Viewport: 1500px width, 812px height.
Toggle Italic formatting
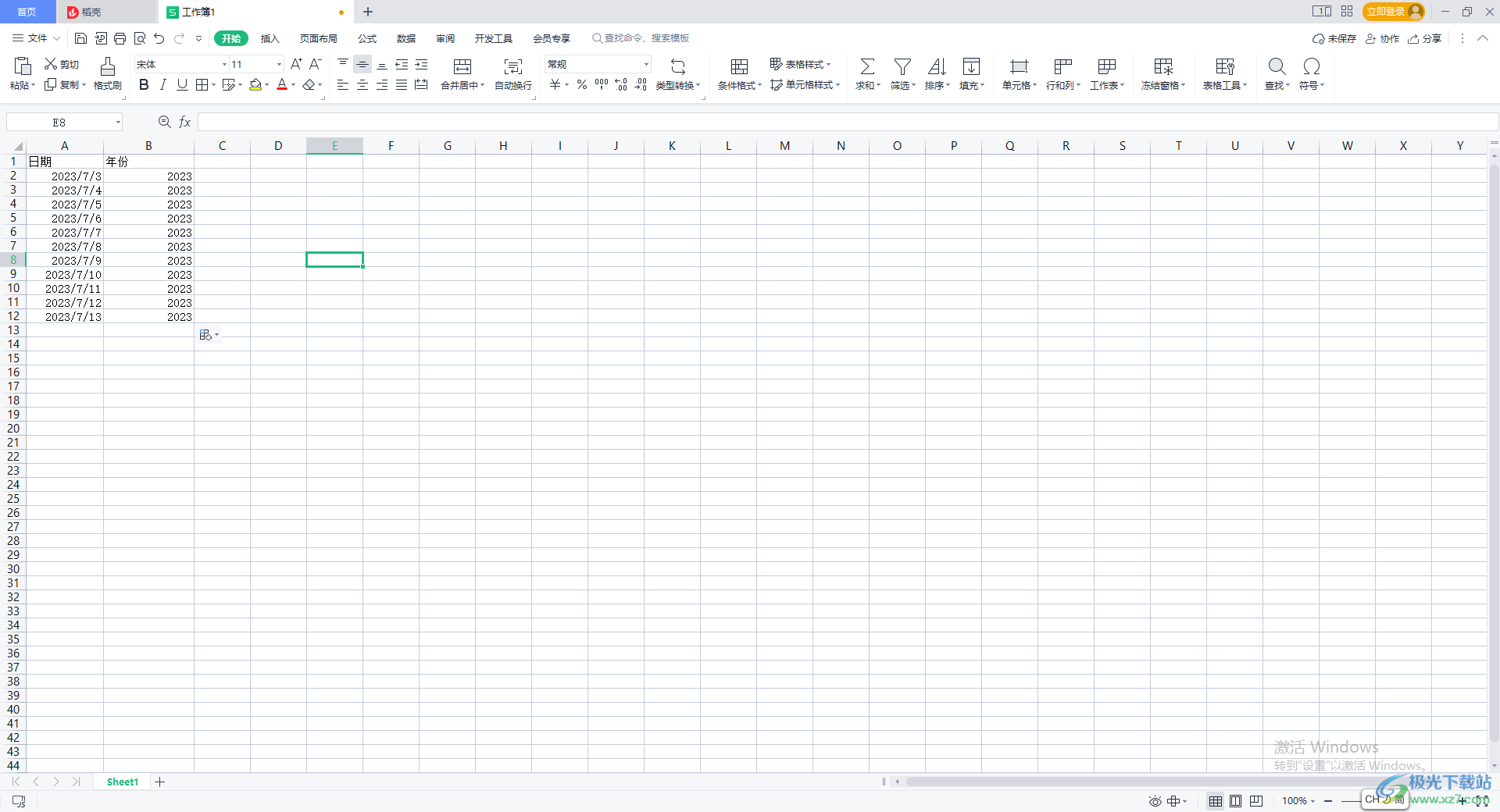163,84
